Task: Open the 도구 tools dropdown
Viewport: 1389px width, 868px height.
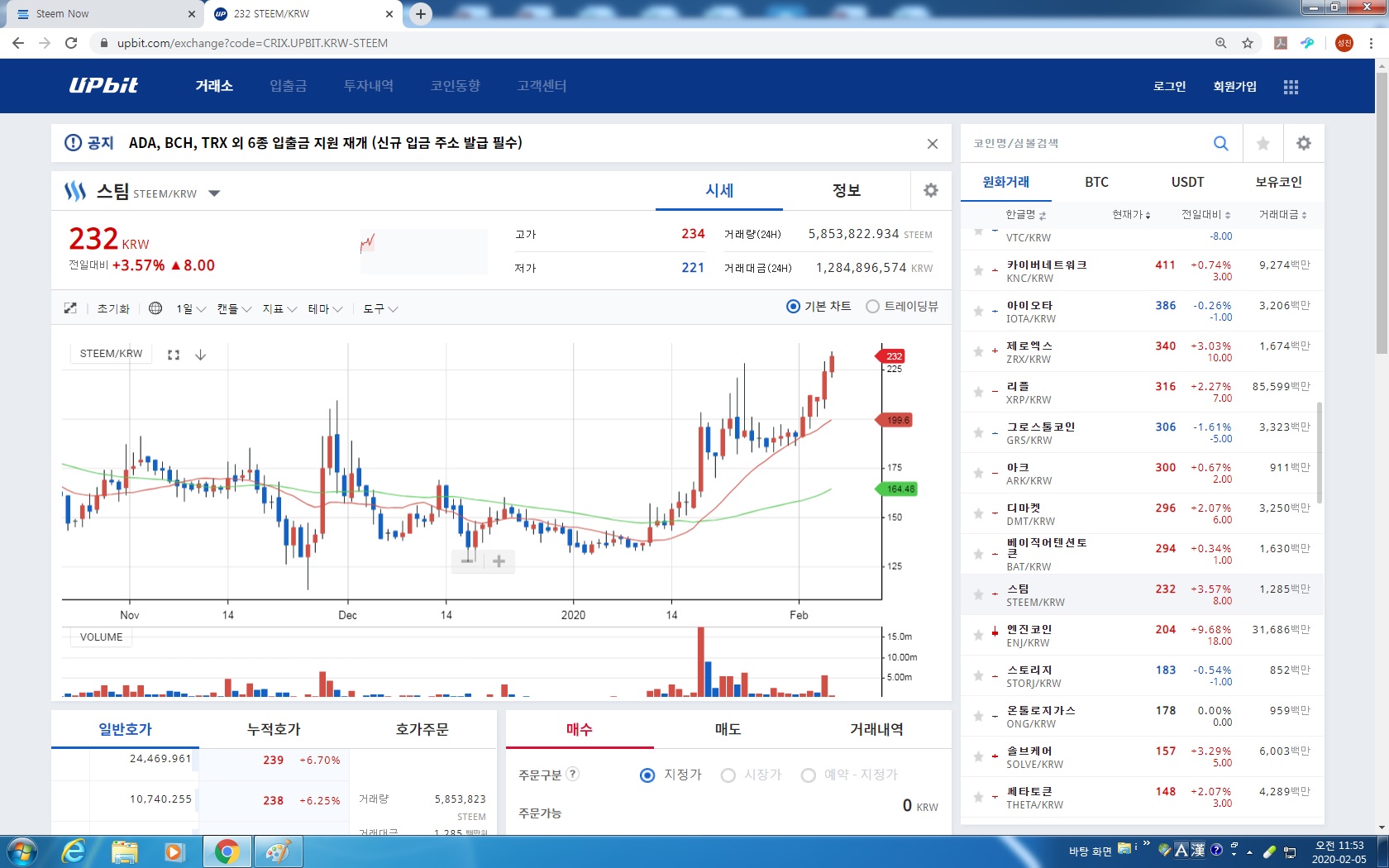Action: pos(380,309)
